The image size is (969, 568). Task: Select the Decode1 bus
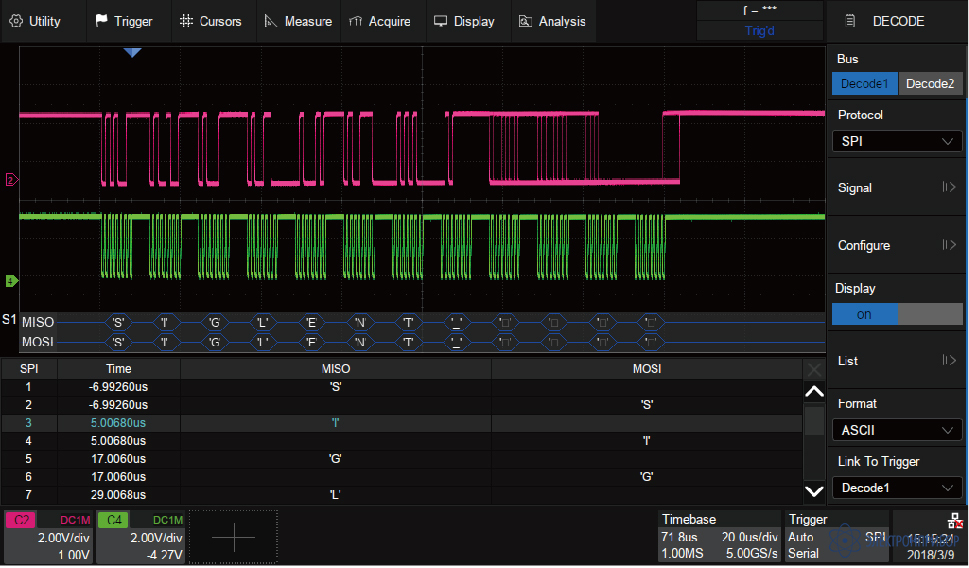(x=865, y=84)
